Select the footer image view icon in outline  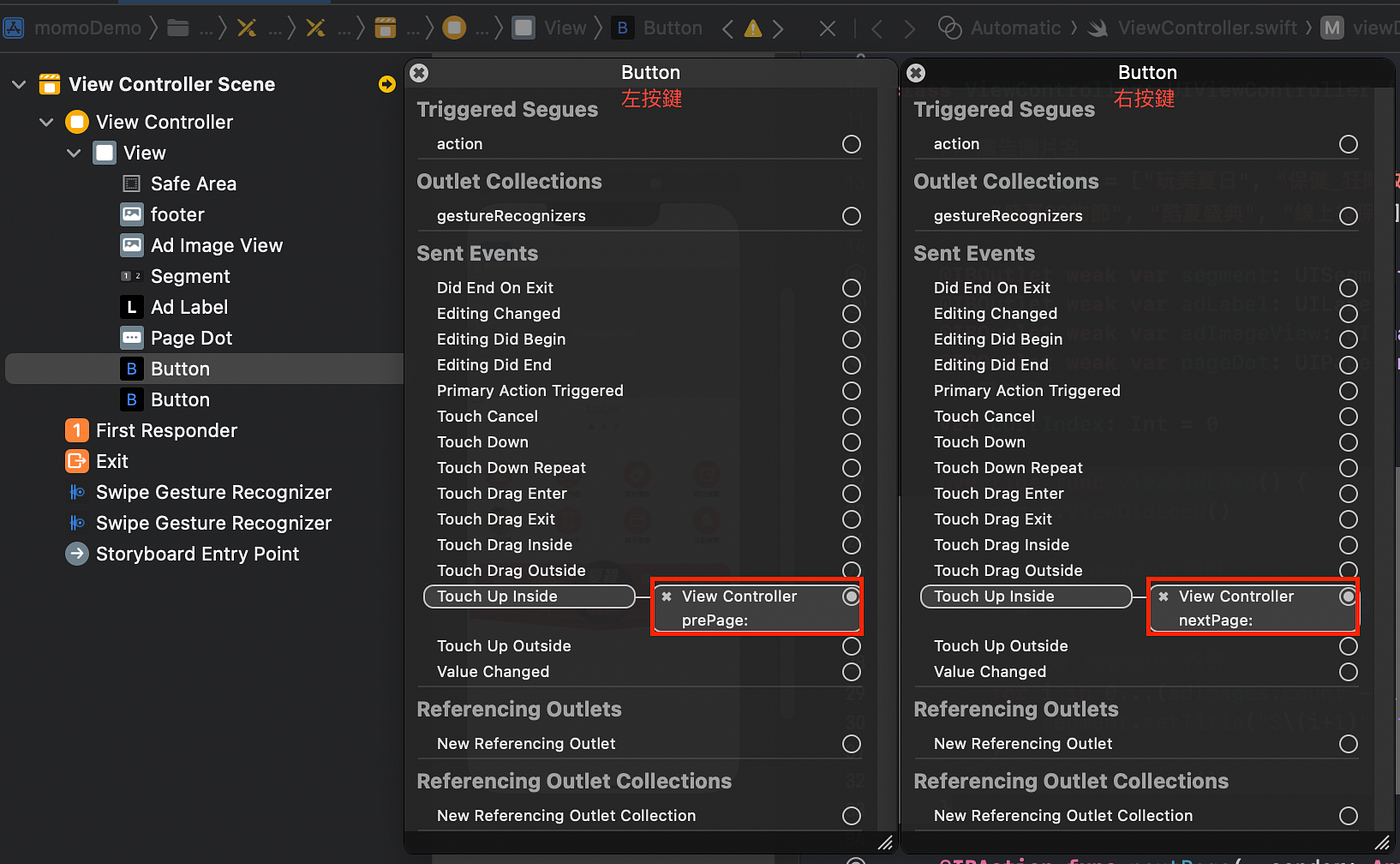coord(131,214)
